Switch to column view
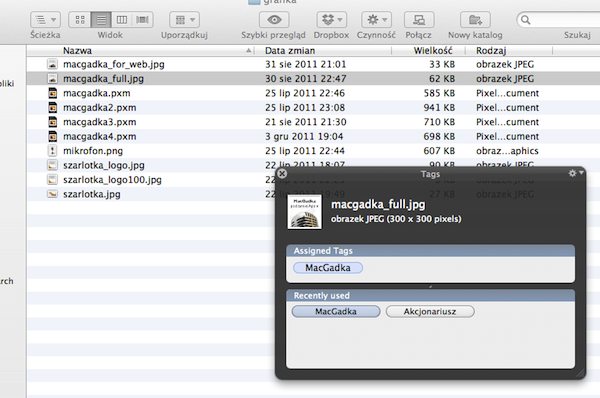600x398 pixels. point(122,20)
